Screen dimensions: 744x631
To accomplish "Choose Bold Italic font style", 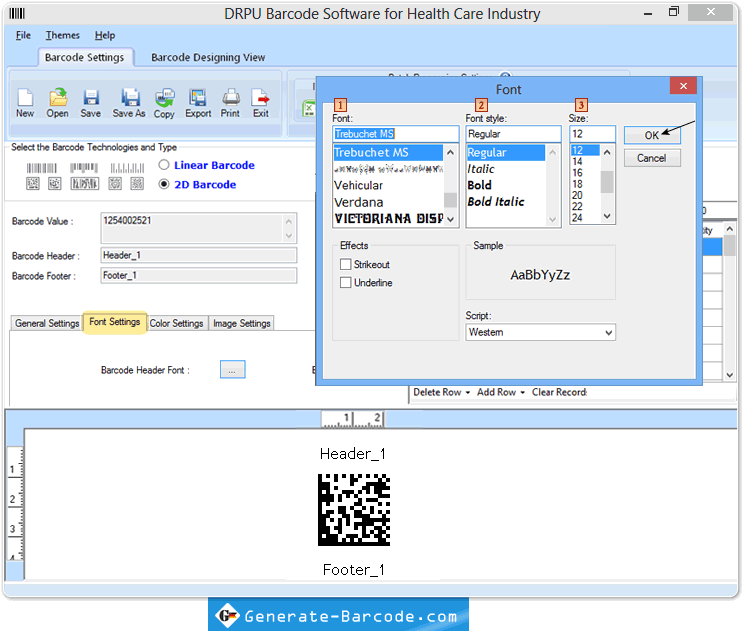I will pyautogui.click(x=505, y=202).
